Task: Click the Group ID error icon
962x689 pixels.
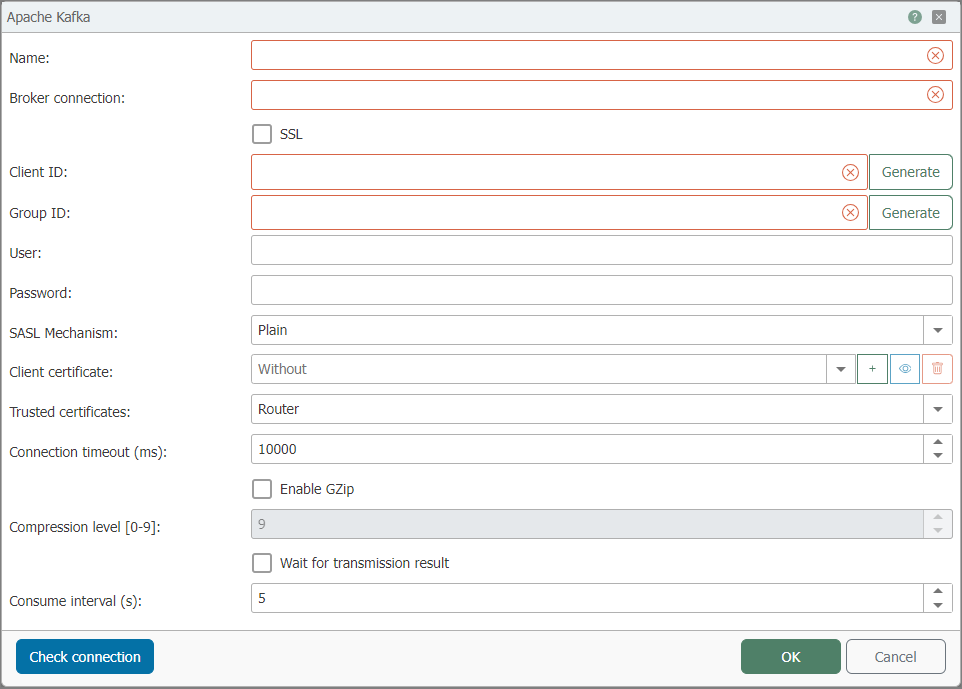Action: point(850,213)
